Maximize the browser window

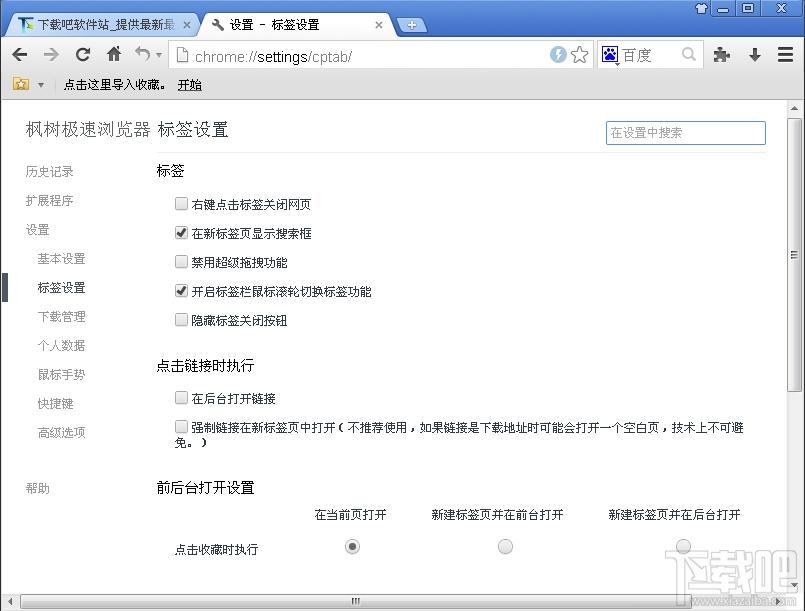pyautogui.click(x=748, y=8)
